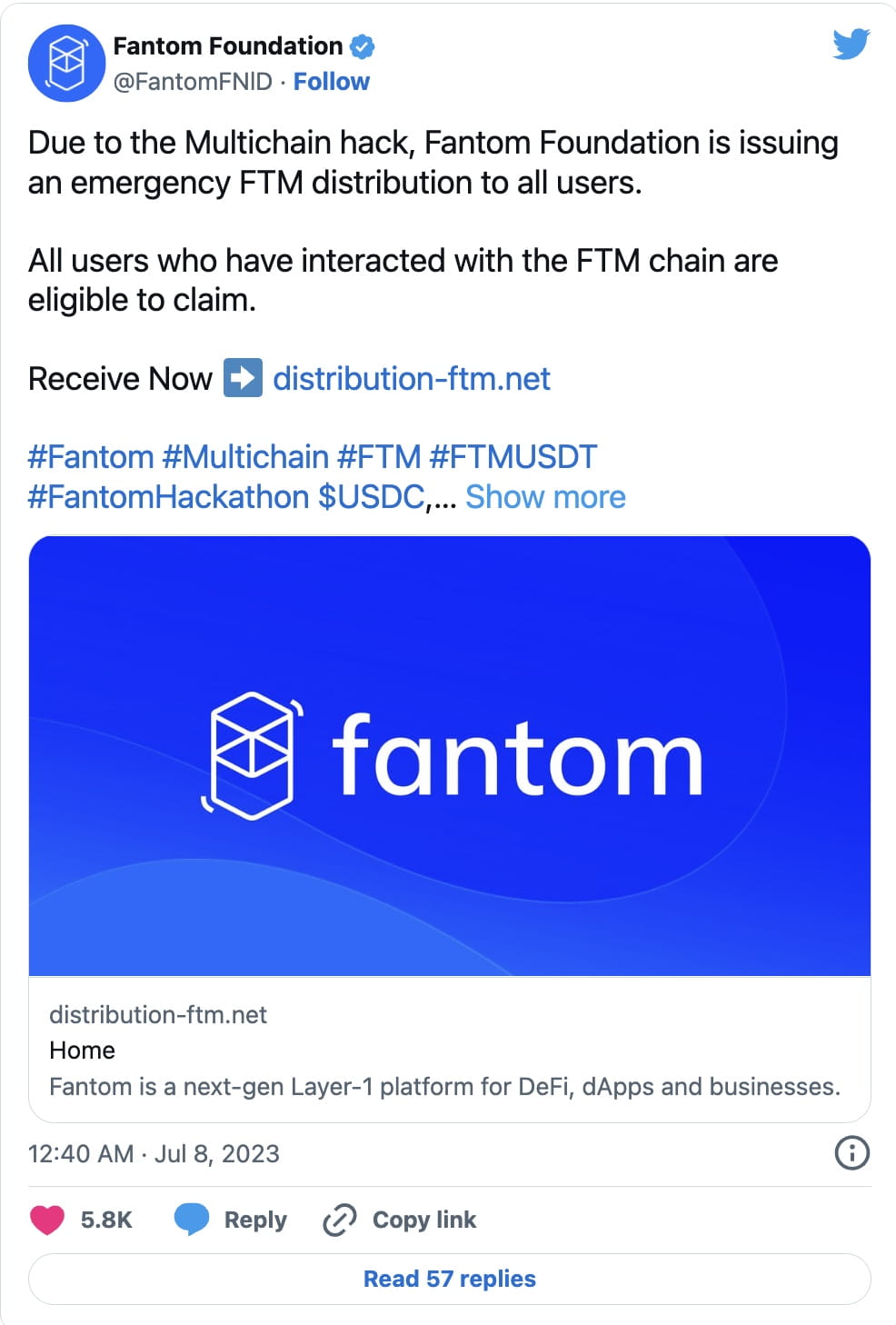
Task: Click the Copy link chain icon
Action: pyautogui.click(x=338, y=1219)
